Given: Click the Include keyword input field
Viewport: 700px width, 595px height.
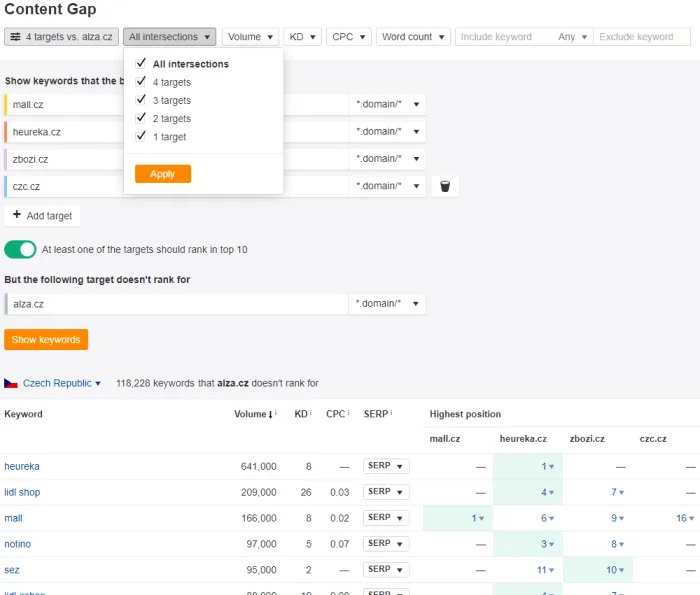Looking at the screenshot, I should click(x=504, y=37).
